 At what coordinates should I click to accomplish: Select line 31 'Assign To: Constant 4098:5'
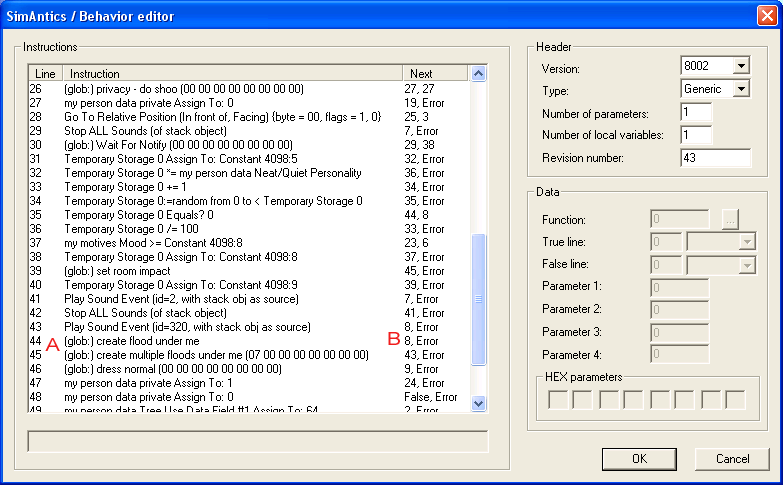(249, 159)
